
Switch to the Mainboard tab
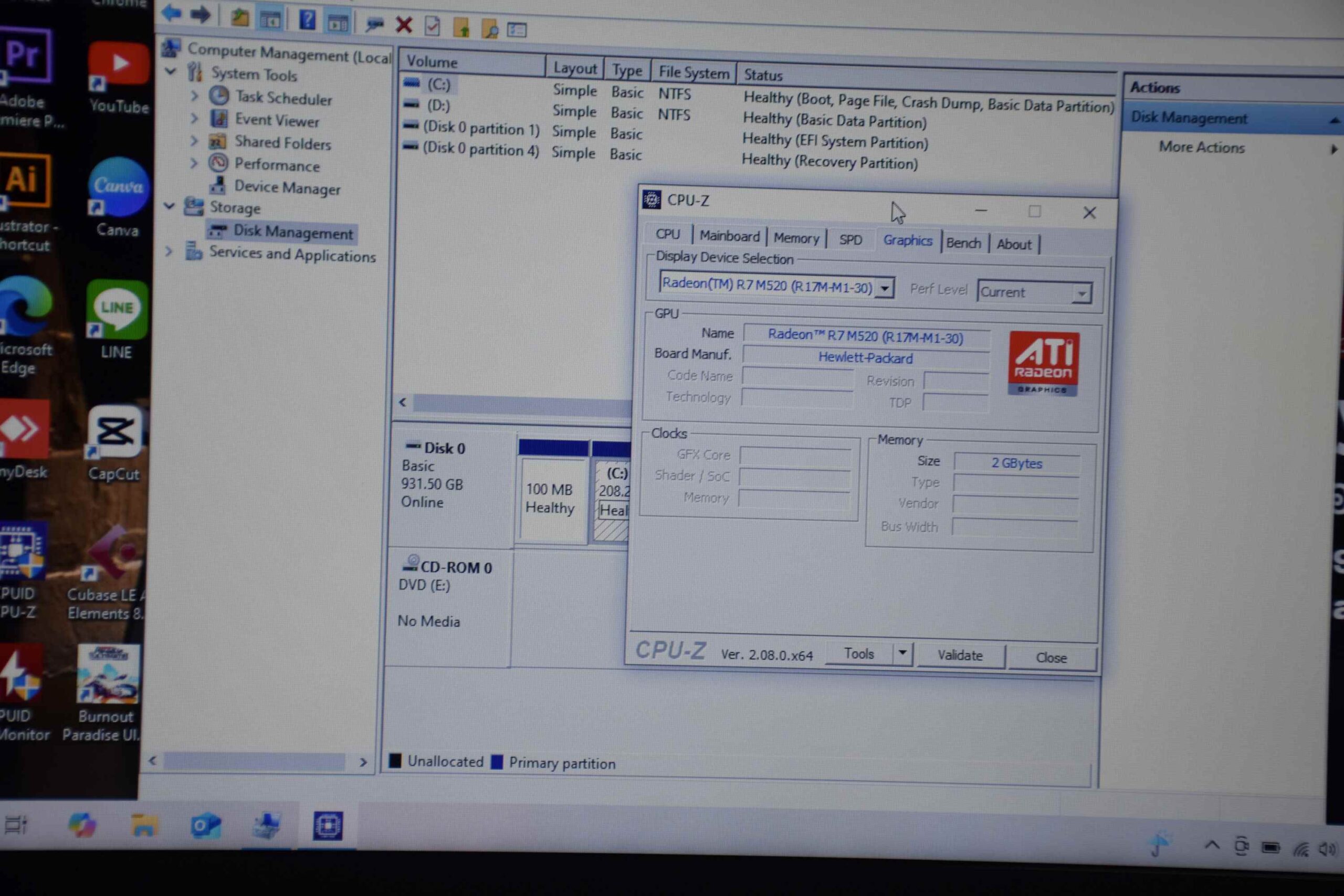tap(730, 236)
